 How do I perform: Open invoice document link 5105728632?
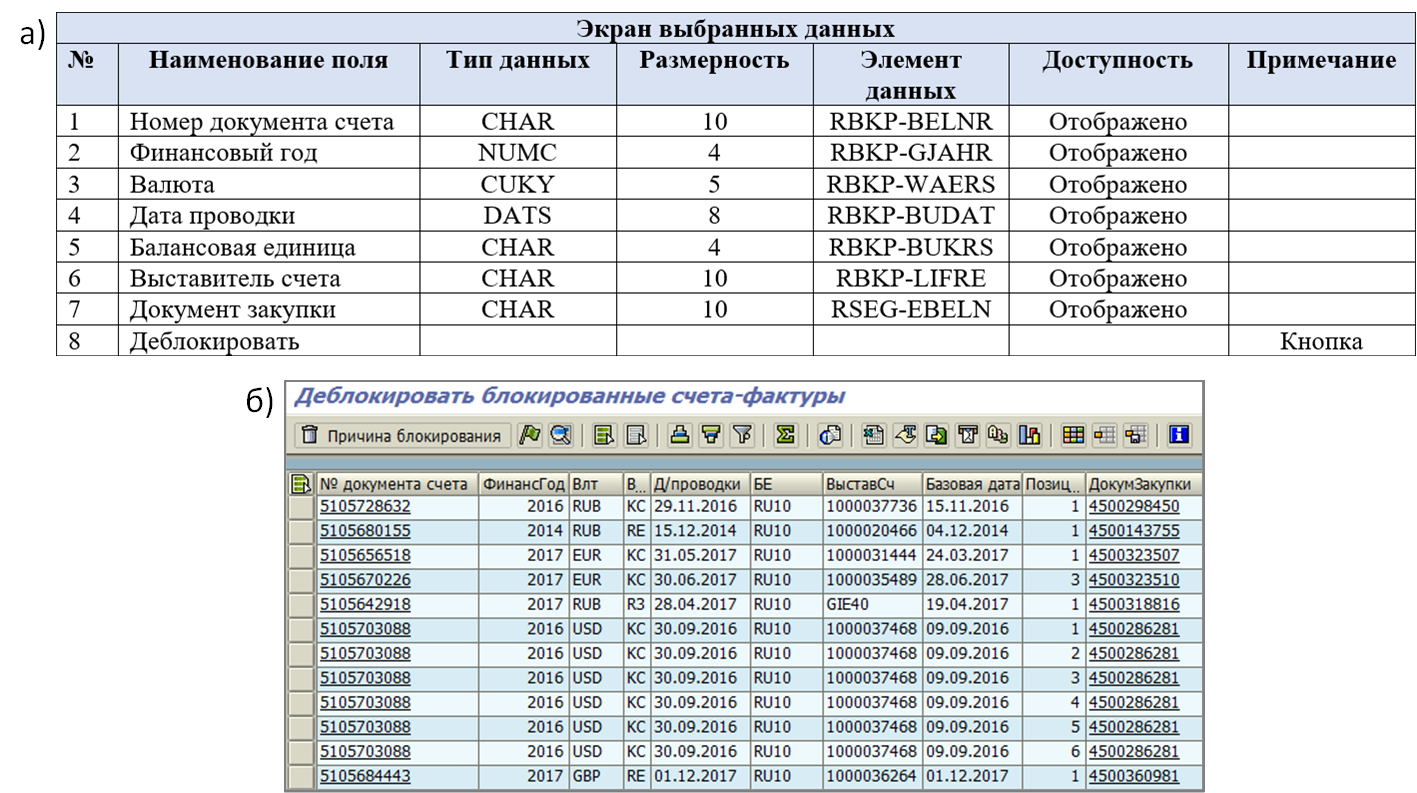click(x=365, y=507)
